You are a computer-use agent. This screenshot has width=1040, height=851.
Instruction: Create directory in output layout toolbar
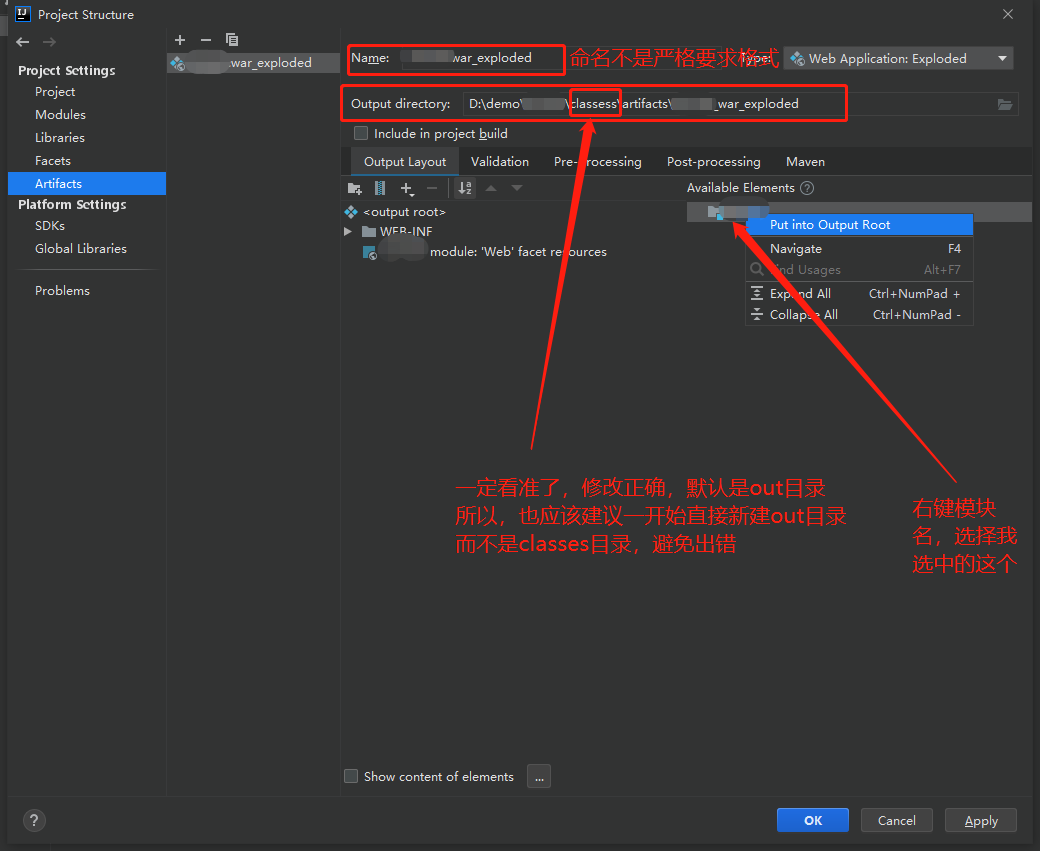(355, 188)
